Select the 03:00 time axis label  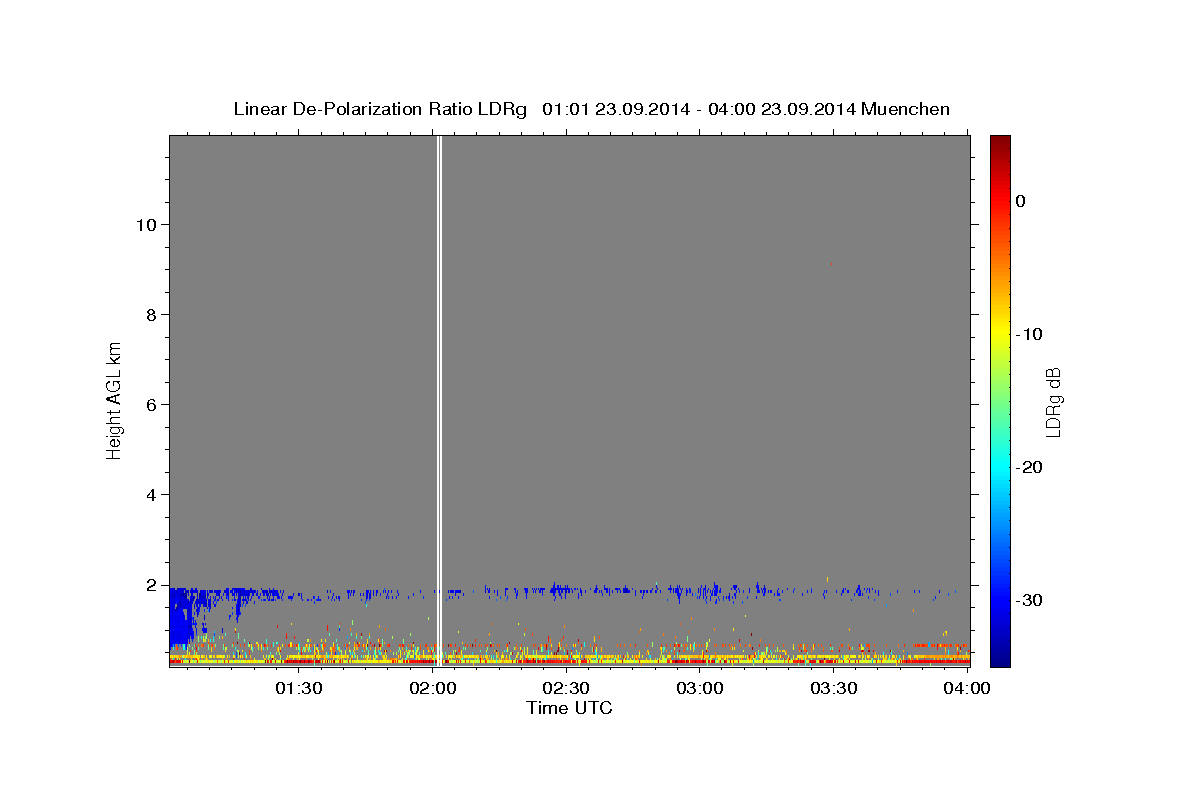point(700,689)
